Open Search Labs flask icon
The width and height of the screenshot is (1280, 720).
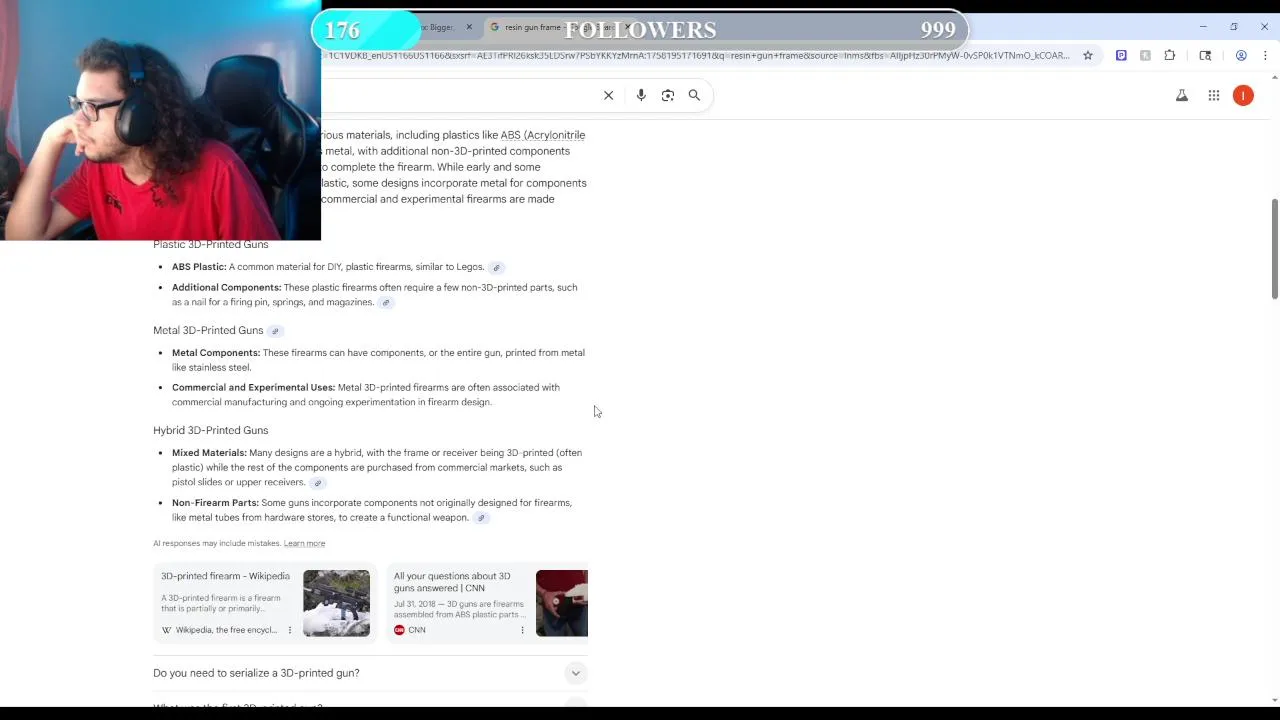[1182, 95]
